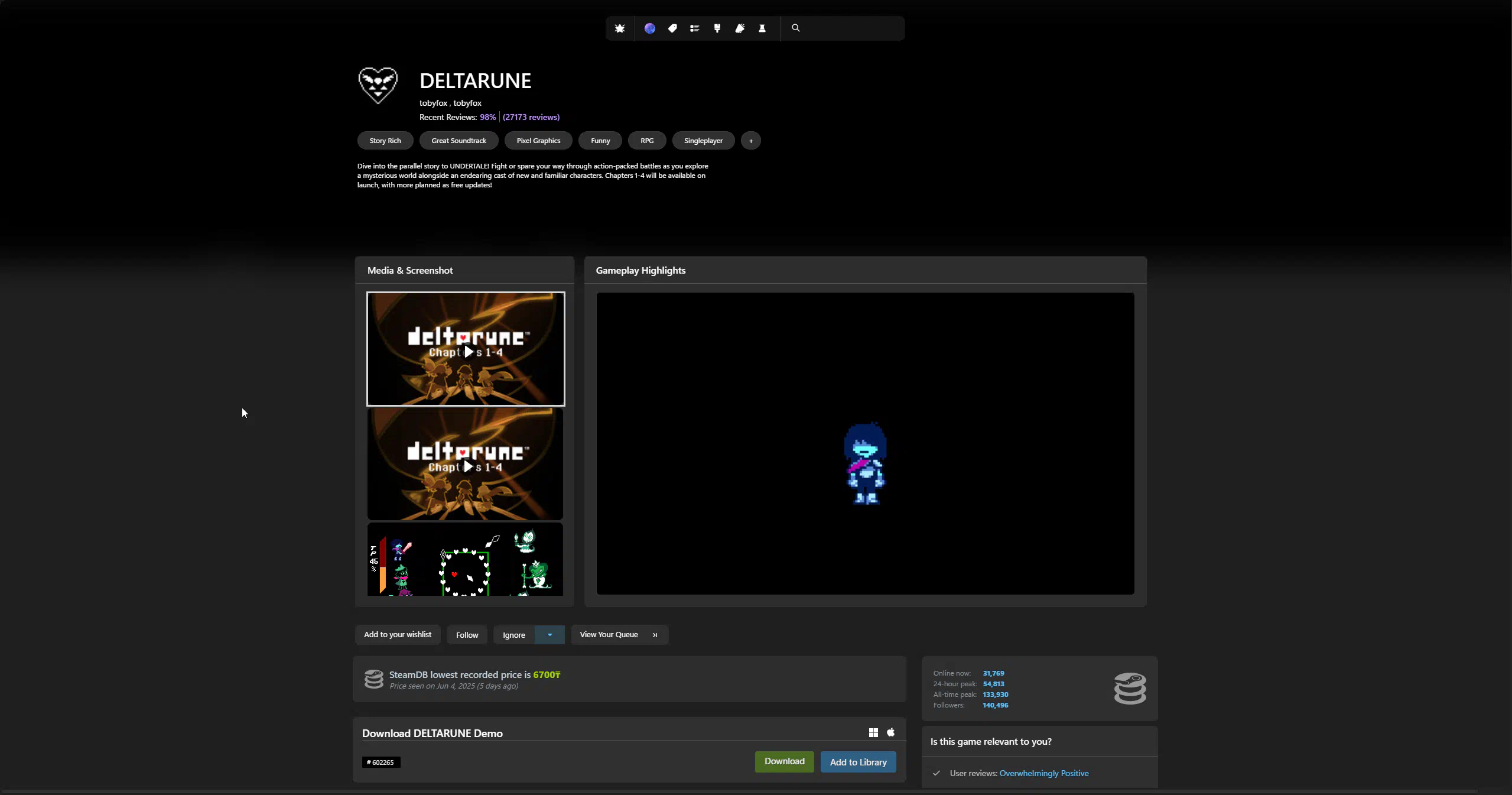
Task: Click the 98% recent reviews score
Action: click(x=487, y=117)
